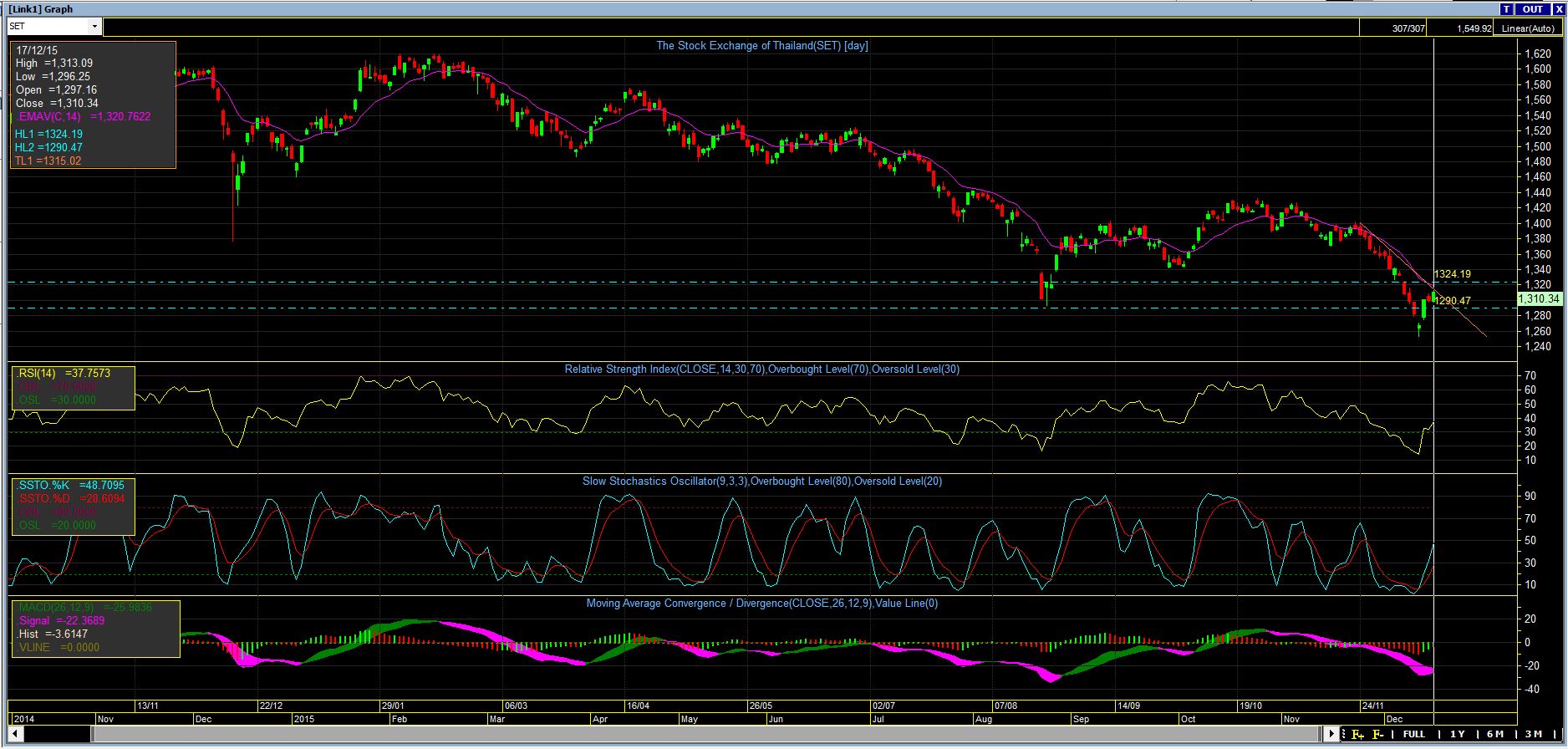The image size is (1568, 749).
Task: Click the 17/12/15 date in the data box
Action: click(35, 50)
